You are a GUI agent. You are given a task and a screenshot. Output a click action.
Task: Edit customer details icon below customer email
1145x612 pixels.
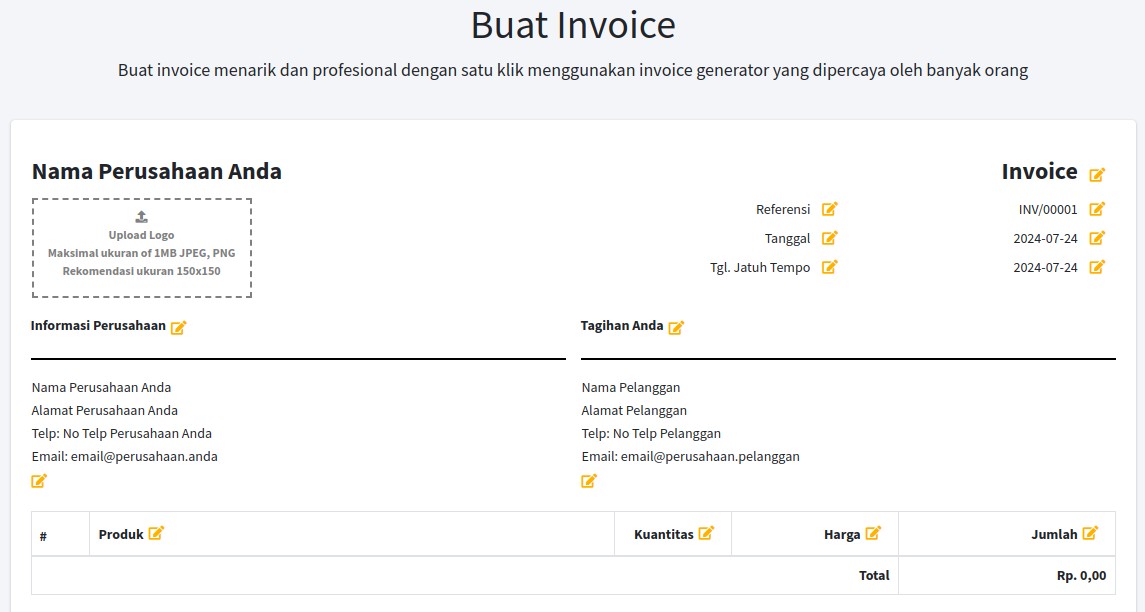click(589, 481)
